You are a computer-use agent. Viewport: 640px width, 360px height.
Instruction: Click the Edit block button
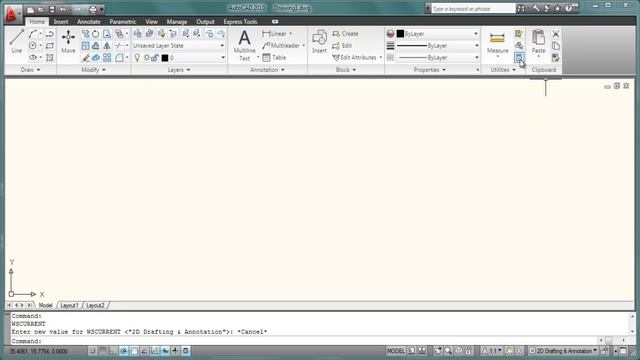click(342, 46)
